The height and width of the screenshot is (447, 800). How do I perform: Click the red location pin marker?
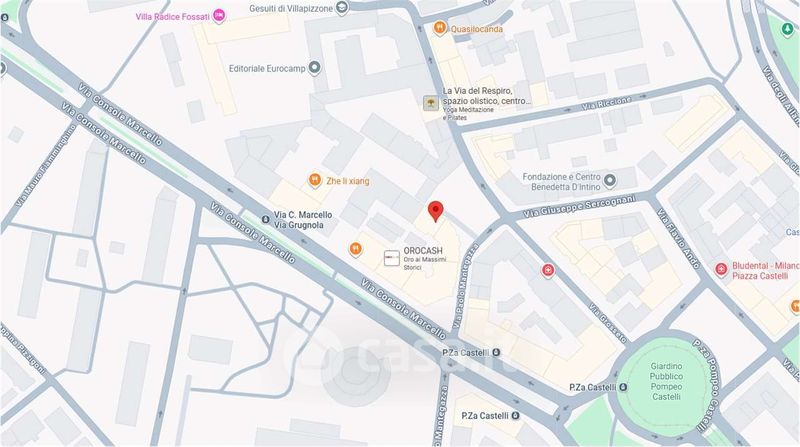click(x=435, y=211)
